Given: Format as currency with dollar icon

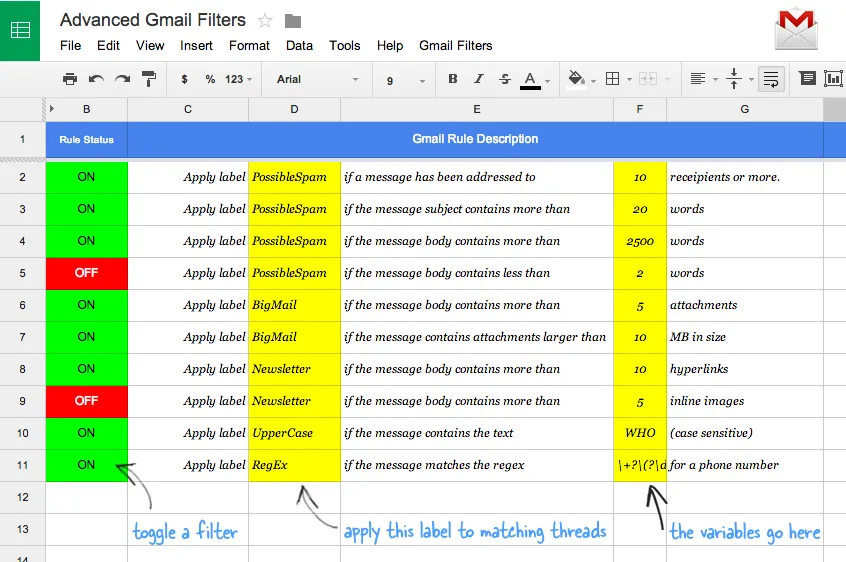Looking at the screenshot, I should [185, 79].
